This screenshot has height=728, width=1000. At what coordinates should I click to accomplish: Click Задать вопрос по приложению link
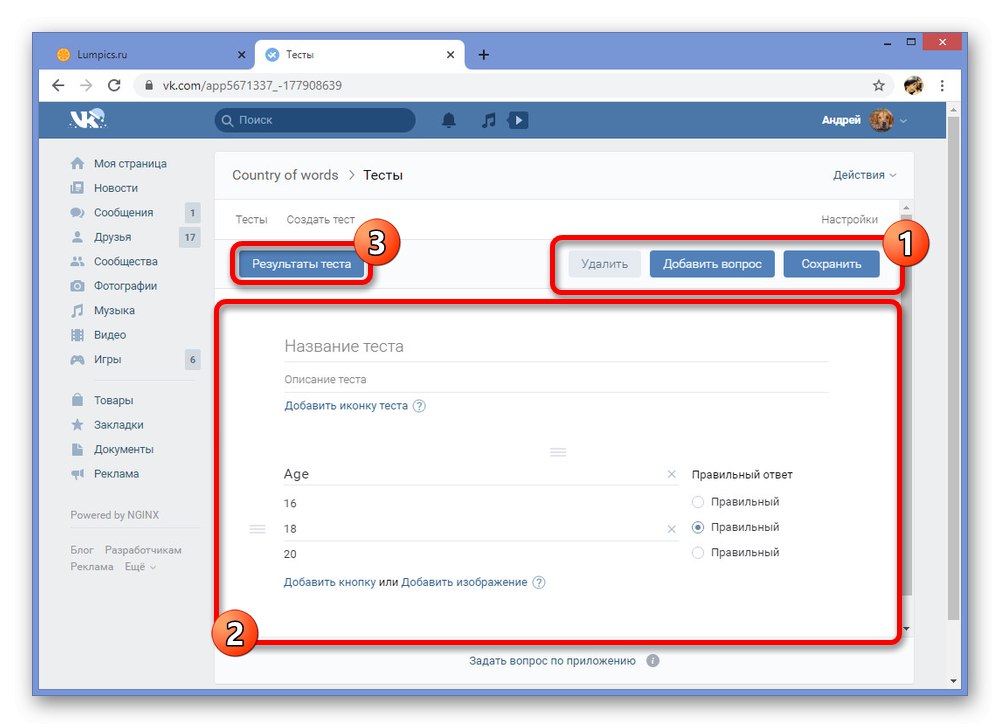(552, 661)
